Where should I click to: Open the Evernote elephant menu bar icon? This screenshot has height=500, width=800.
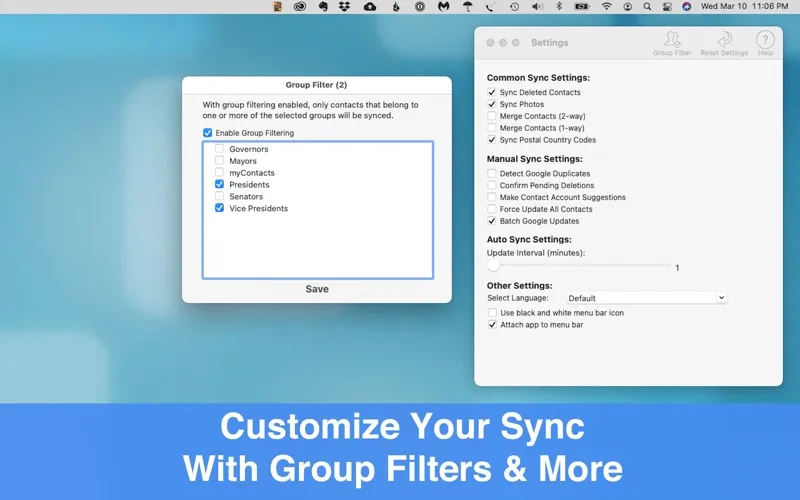click(x=323, y=7)
